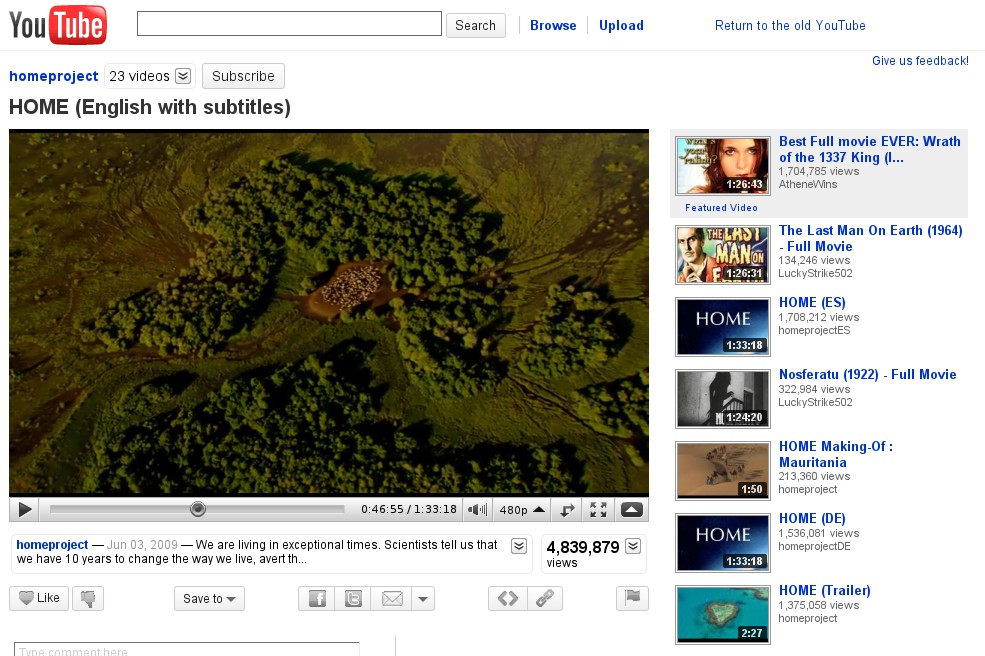Open the 480p quality menu
The image size is (985, 656).
[521, 510]
